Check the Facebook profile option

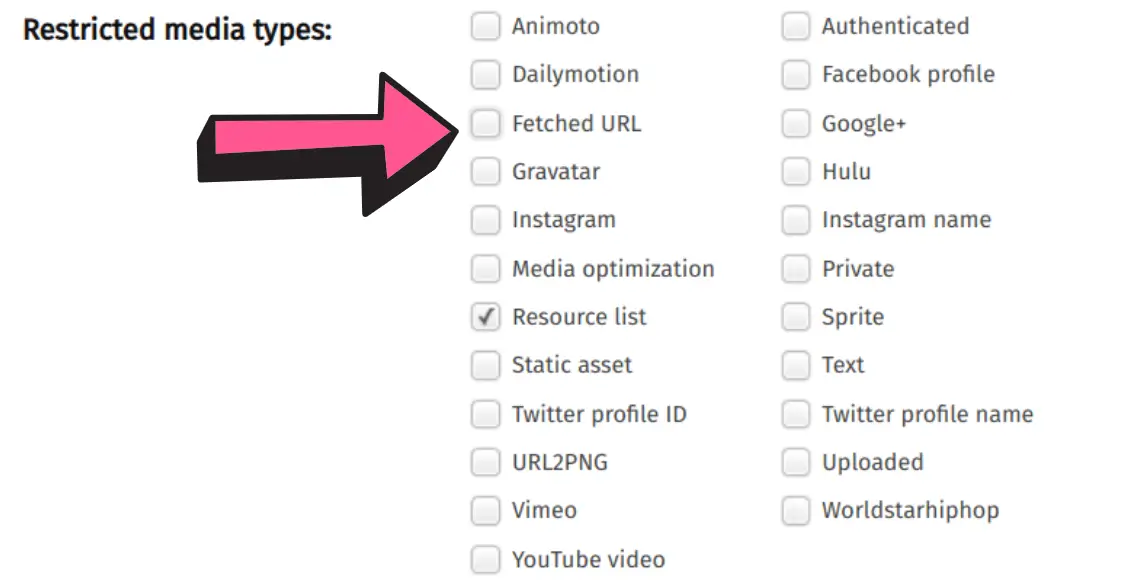click(x=796, y=74)
